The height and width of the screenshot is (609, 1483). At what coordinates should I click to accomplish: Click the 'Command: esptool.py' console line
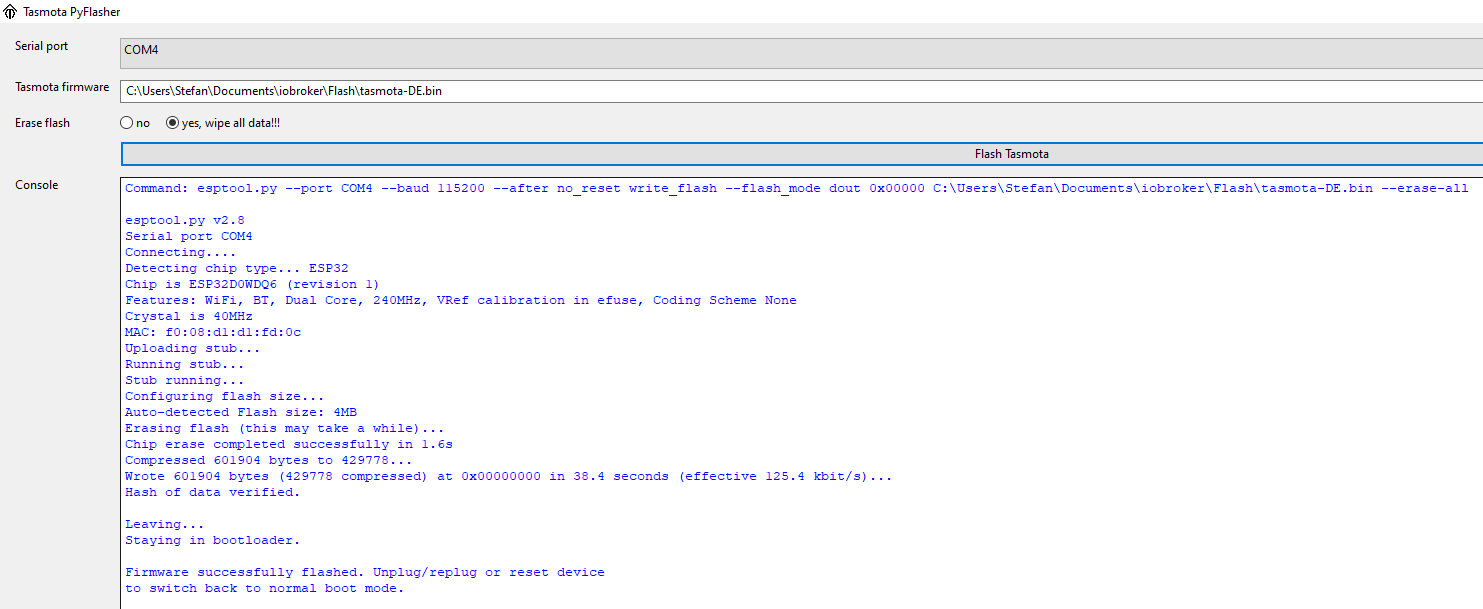click(x=796, y=188)
